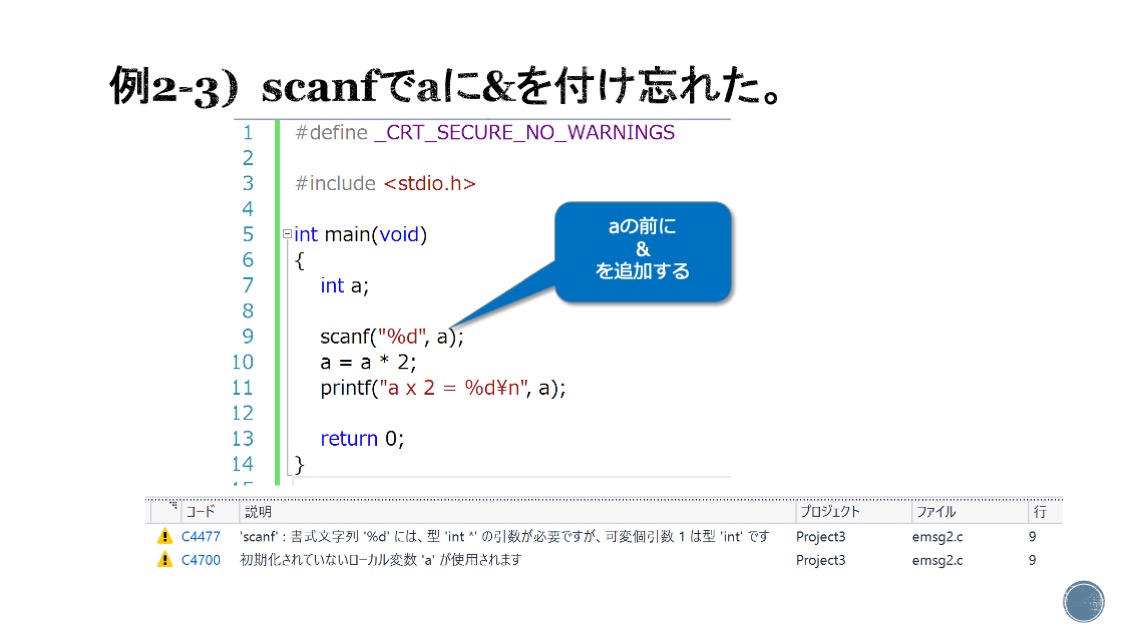Click Project3 in the C4477 row
The height and width of the screenshot is (639, 1136).
(820, 537)
